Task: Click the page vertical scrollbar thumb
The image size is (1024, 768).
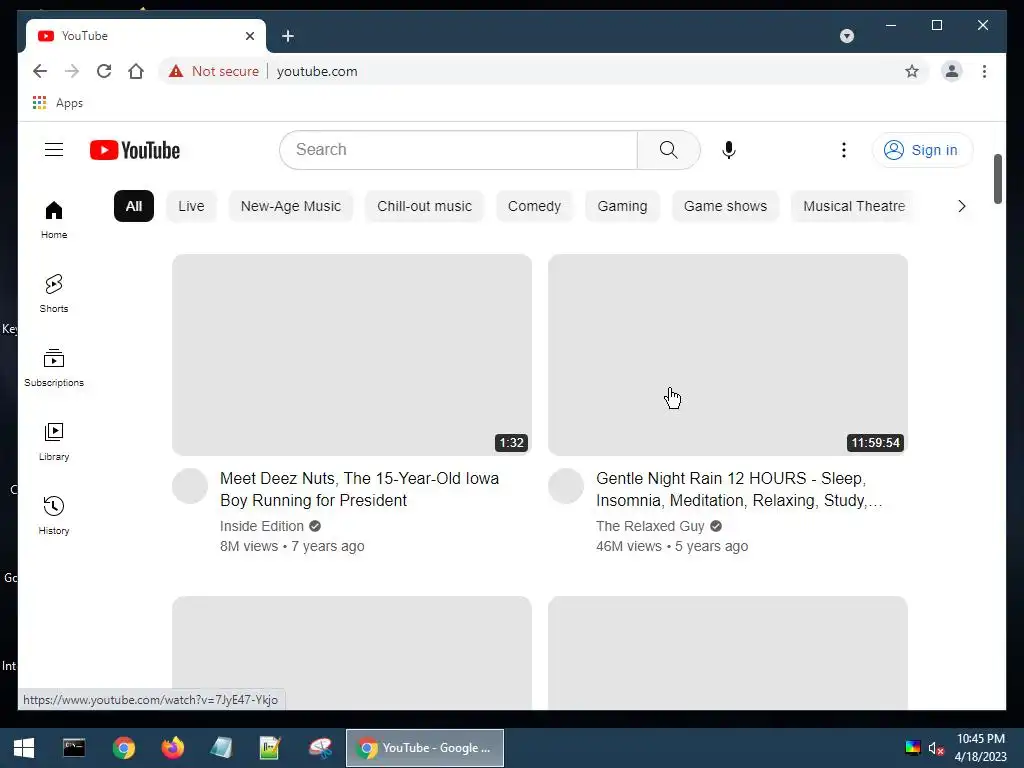Action: pyautogui.click(x=998, y=179)
